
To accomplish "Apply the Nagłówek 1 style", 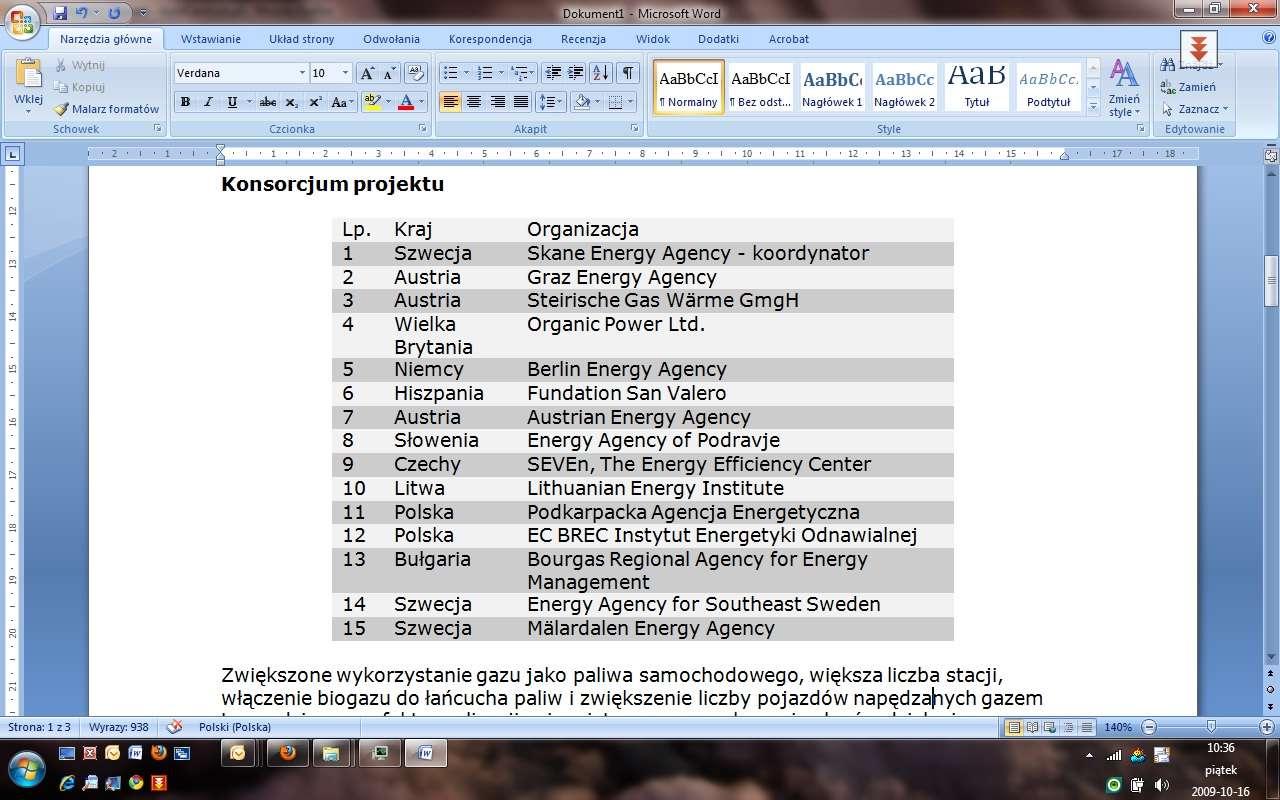I will coord(832,88).
